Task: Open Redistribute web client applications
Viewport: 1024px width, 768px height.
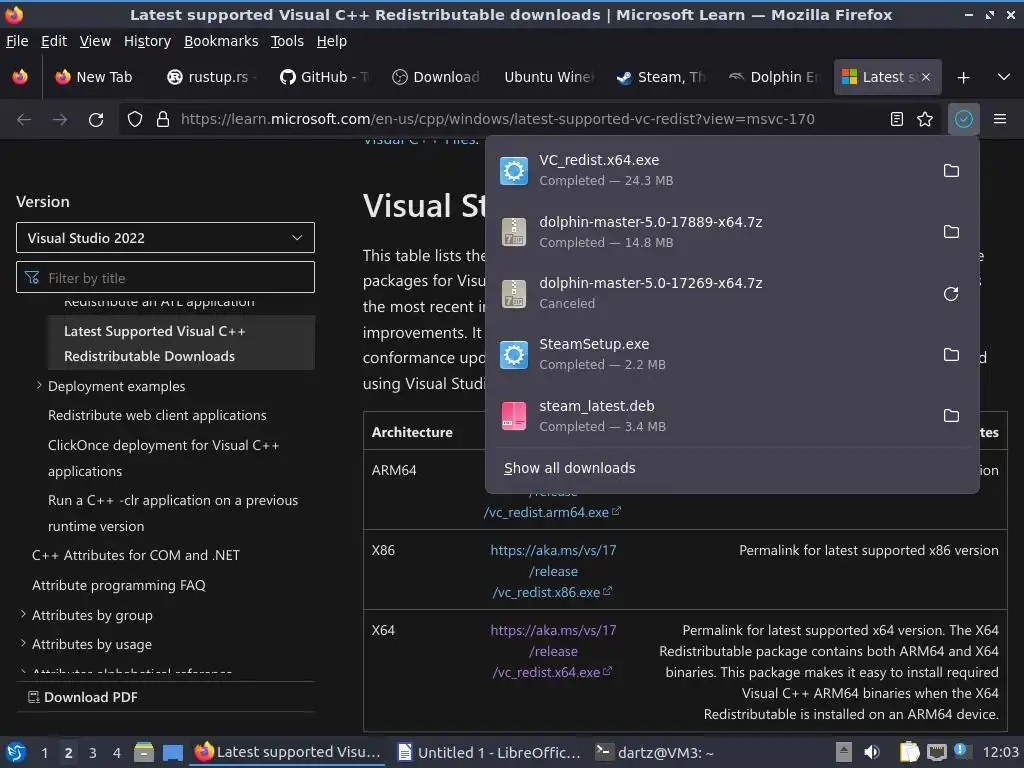Action: tap(157, 415)
